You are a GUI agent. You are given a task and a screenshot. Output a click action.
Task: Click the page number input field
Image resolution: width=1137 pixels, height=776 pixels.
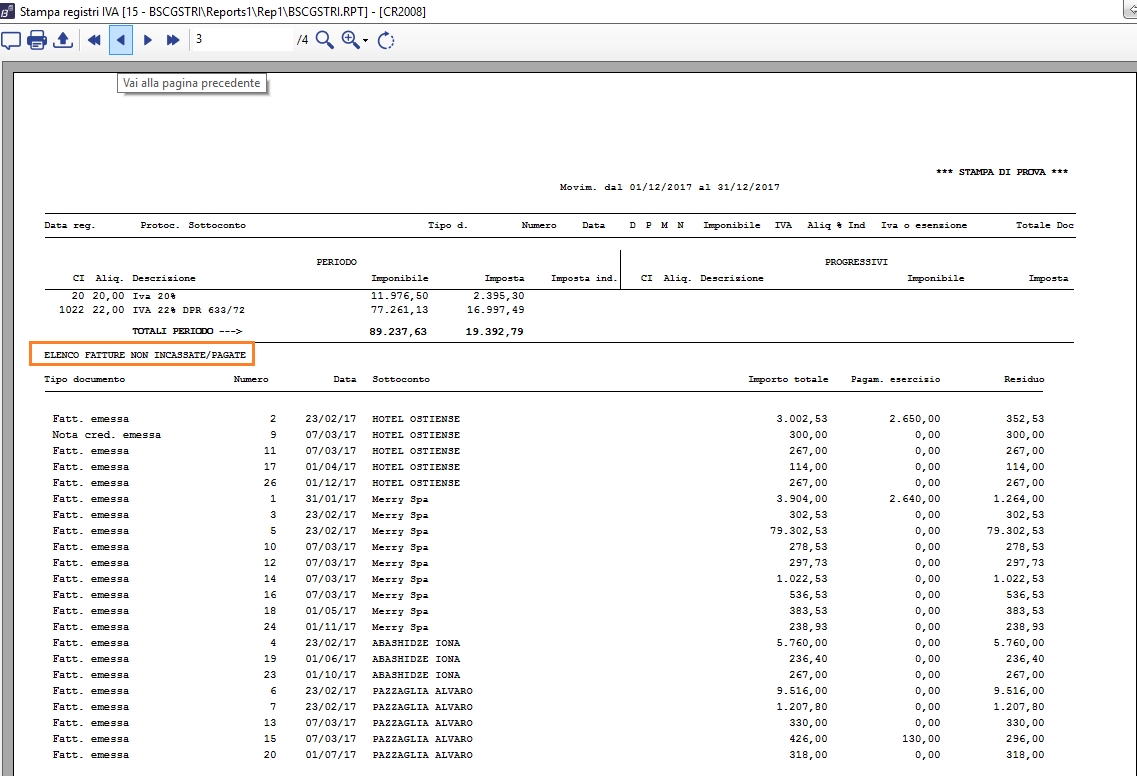pos(240,40)
